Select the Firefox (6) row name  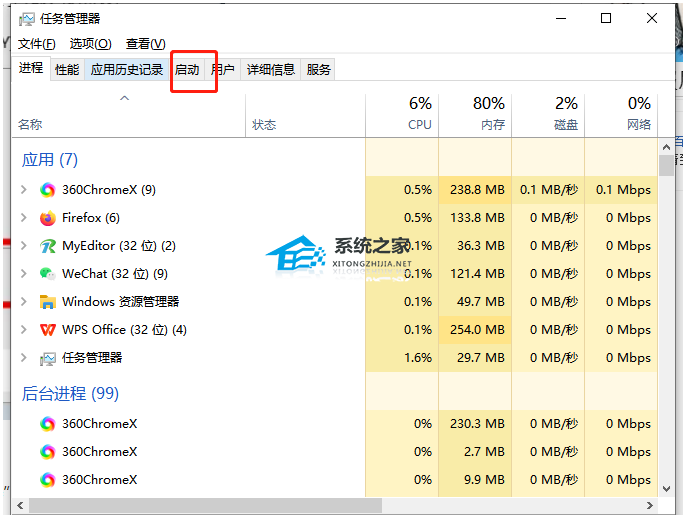tap(91, 218)
